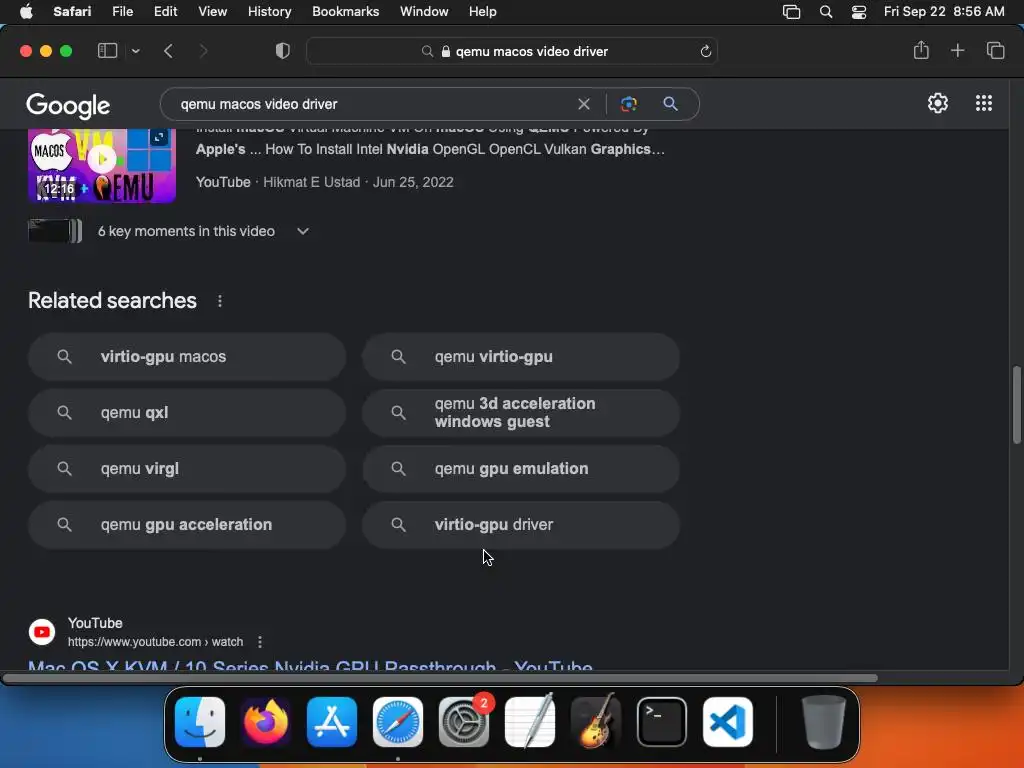Open Trash in the Dock
Viewport: 1024px width, 768px height.
(x=823, y=722)
